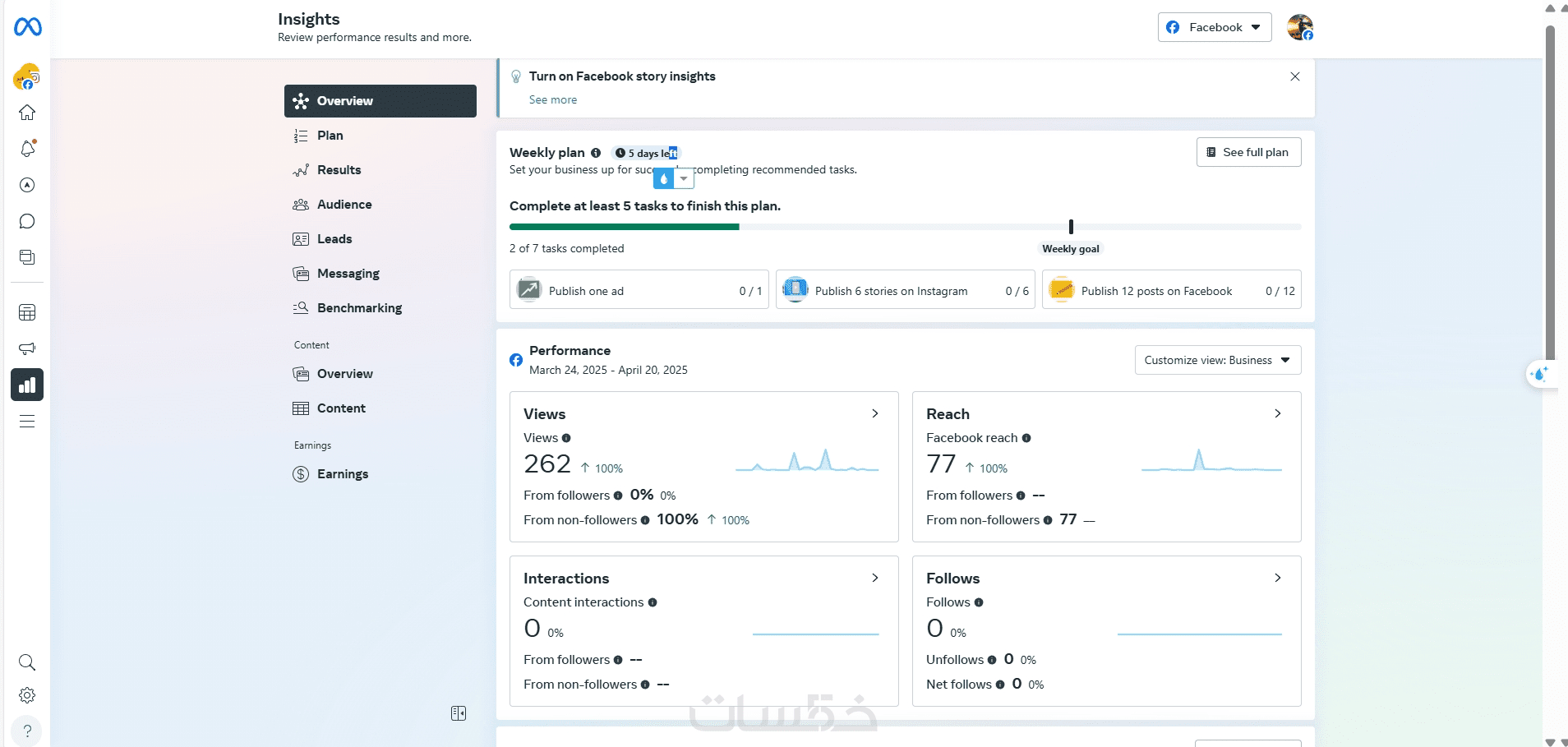
Task: Dismiss the Facebook story insights banner
Action: coord(1295,76)
